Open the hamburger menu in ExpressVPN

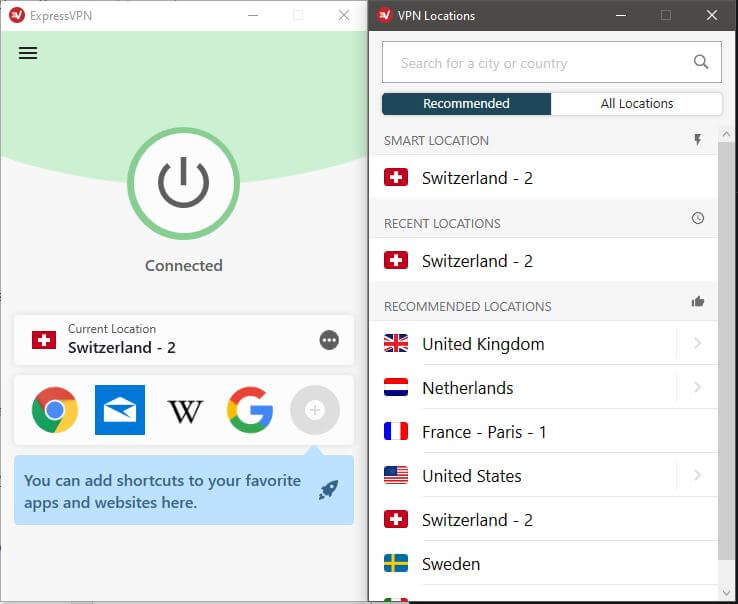pos(28,53)
